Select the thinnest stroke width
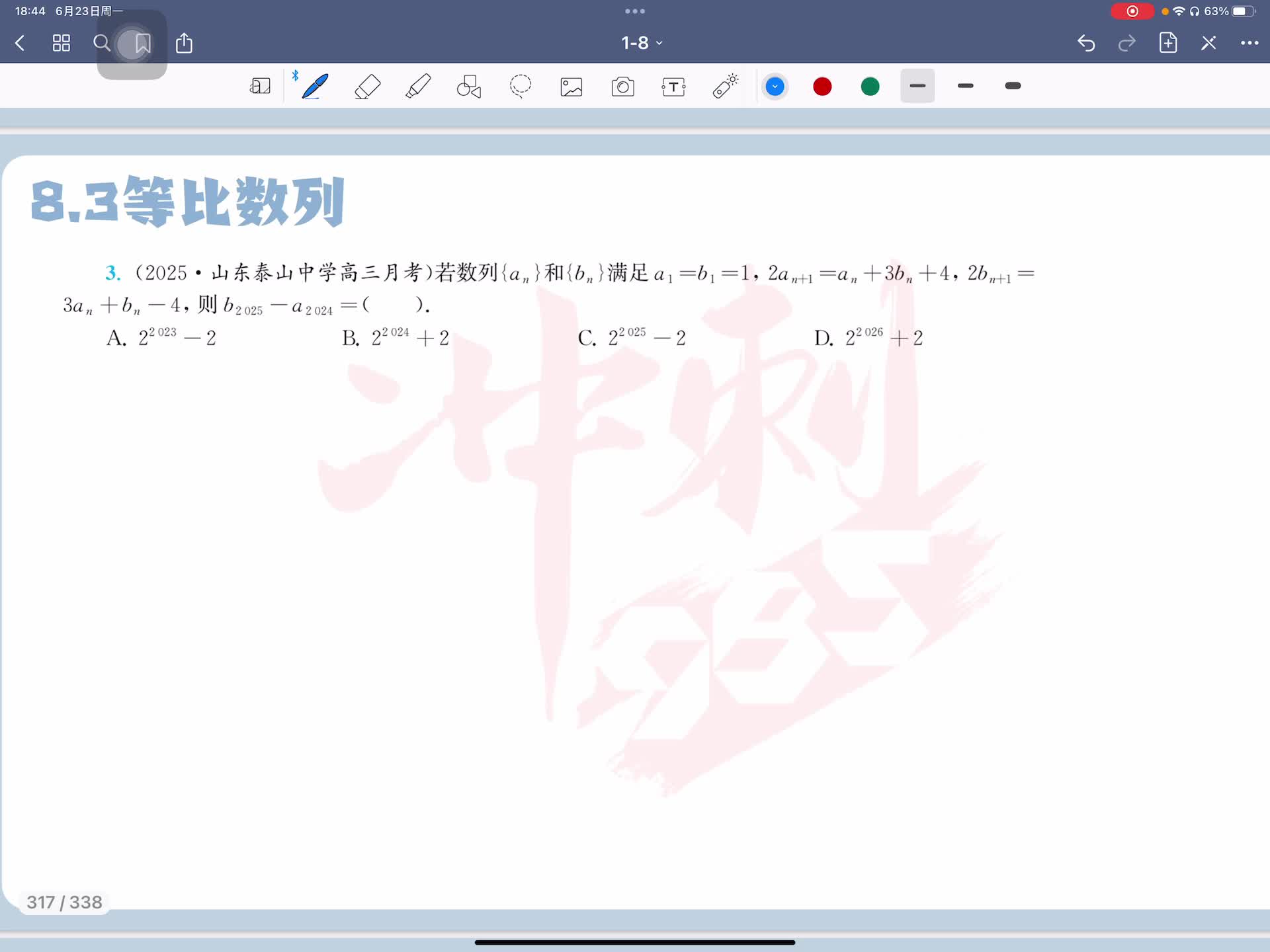Image resolution: width=1270 pixels, height=952 pixels. coord(917,86)
